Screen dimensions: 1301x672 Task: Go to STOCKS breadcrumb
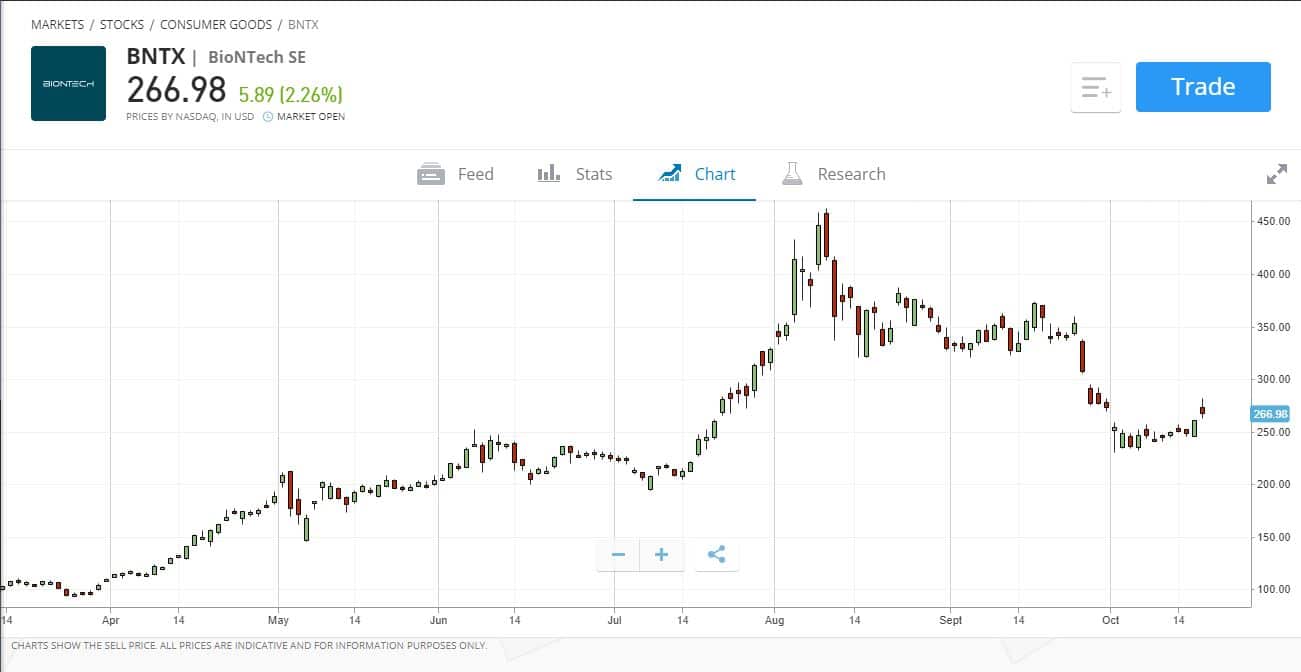click(x=122, y=24)
